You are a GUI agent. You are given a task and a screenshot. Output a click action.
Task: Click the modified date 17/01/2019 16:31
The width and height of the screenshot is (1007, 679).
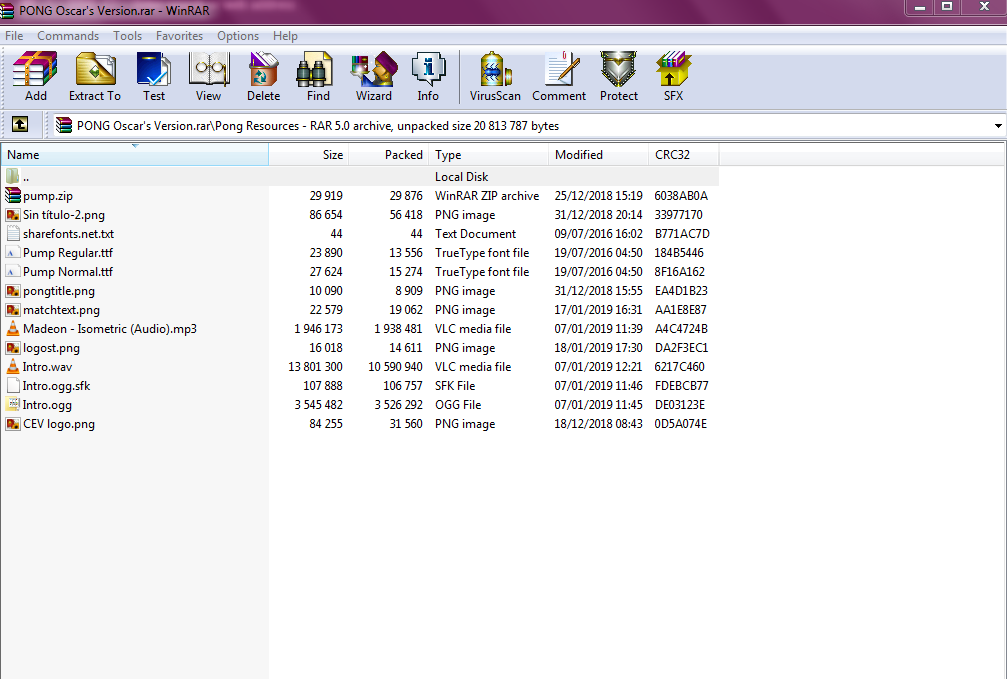(599, 310)
